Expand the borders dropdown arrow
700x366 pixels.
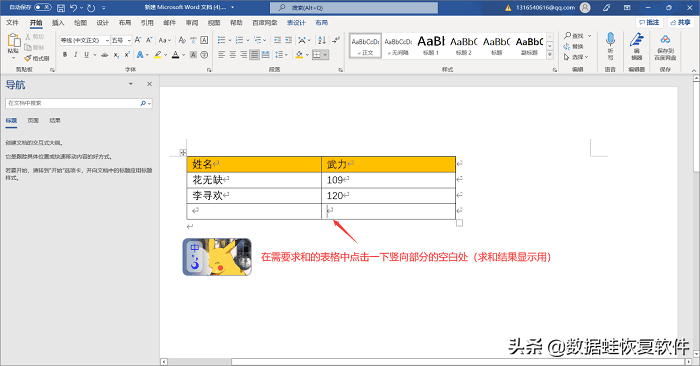click(x=325, y=55)
